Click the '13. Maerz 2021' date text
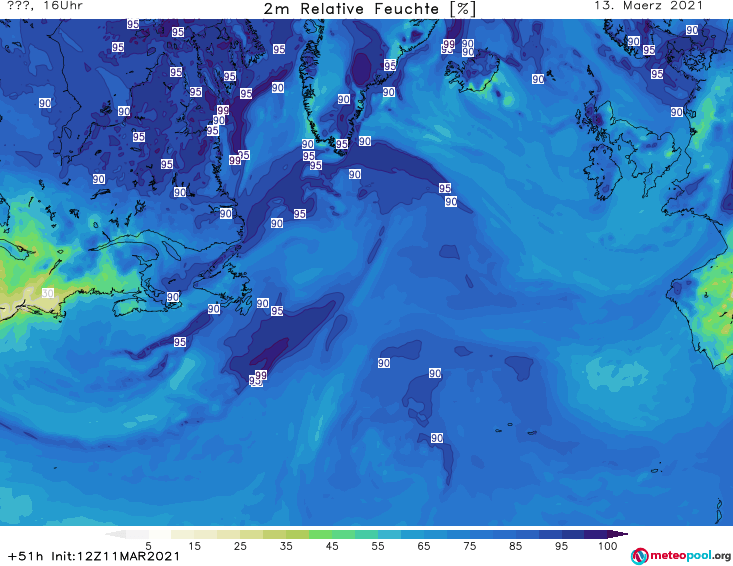This screenshot has width=733, height=566. tap(648, 6)
